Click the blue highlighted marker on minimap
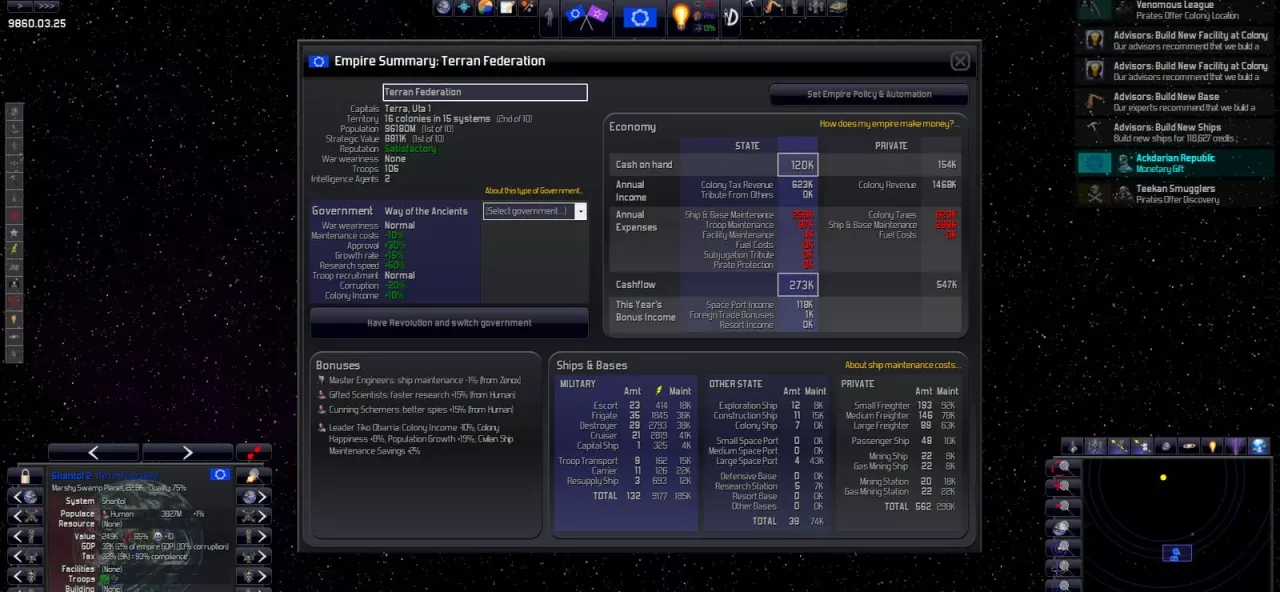 click(1177, 553)
